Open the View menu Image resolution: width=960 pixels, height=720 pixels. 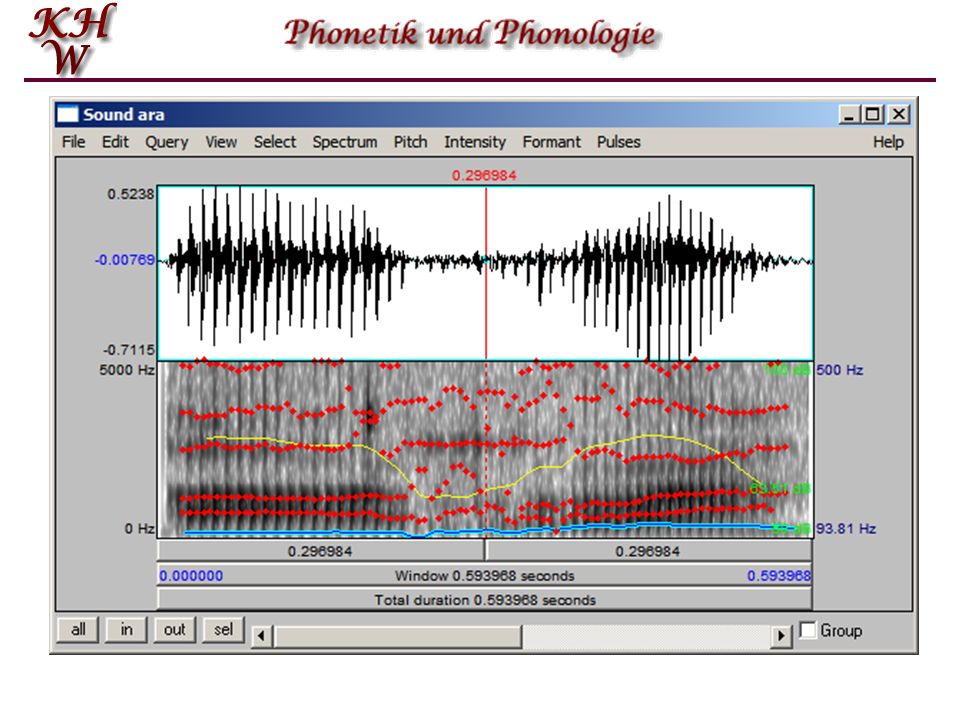click(x=221, y=142)
